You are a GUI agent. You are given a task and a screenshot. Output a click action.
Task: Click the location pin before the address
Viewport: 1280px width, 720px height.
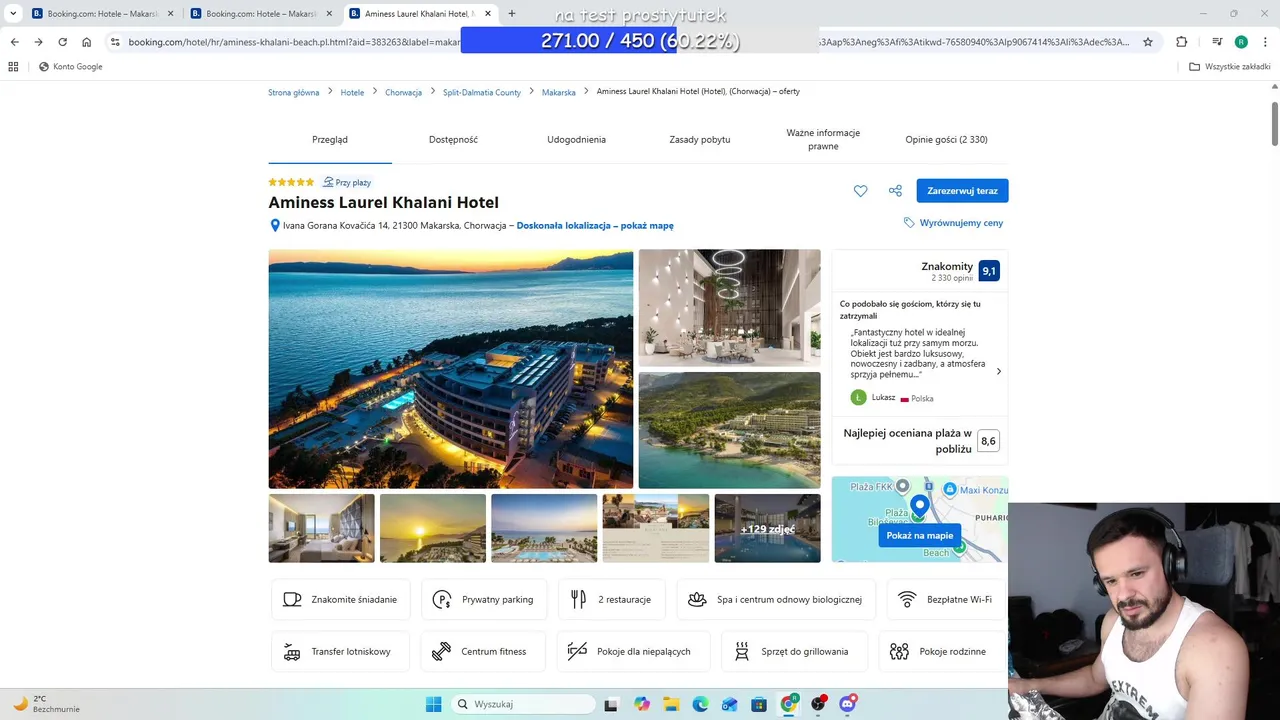pyautogui.click(x=275, y=226)
